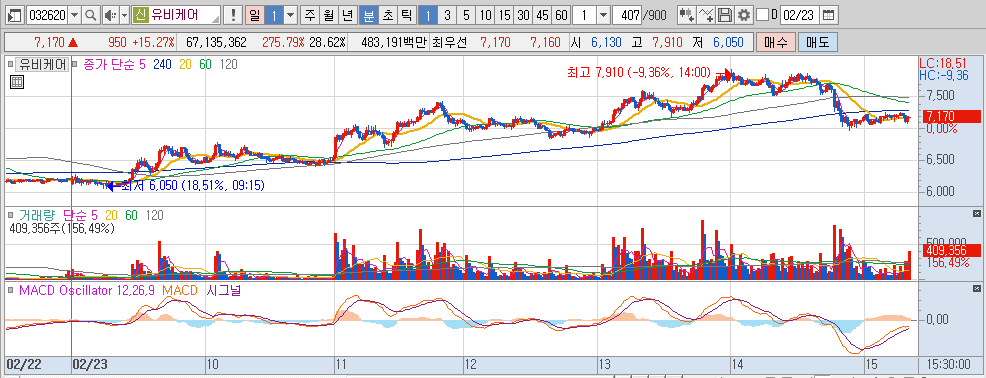The height and width of the screenshot is (378, 986).
Task: Toggle the D checkbox beside date field
Action: 762,15
